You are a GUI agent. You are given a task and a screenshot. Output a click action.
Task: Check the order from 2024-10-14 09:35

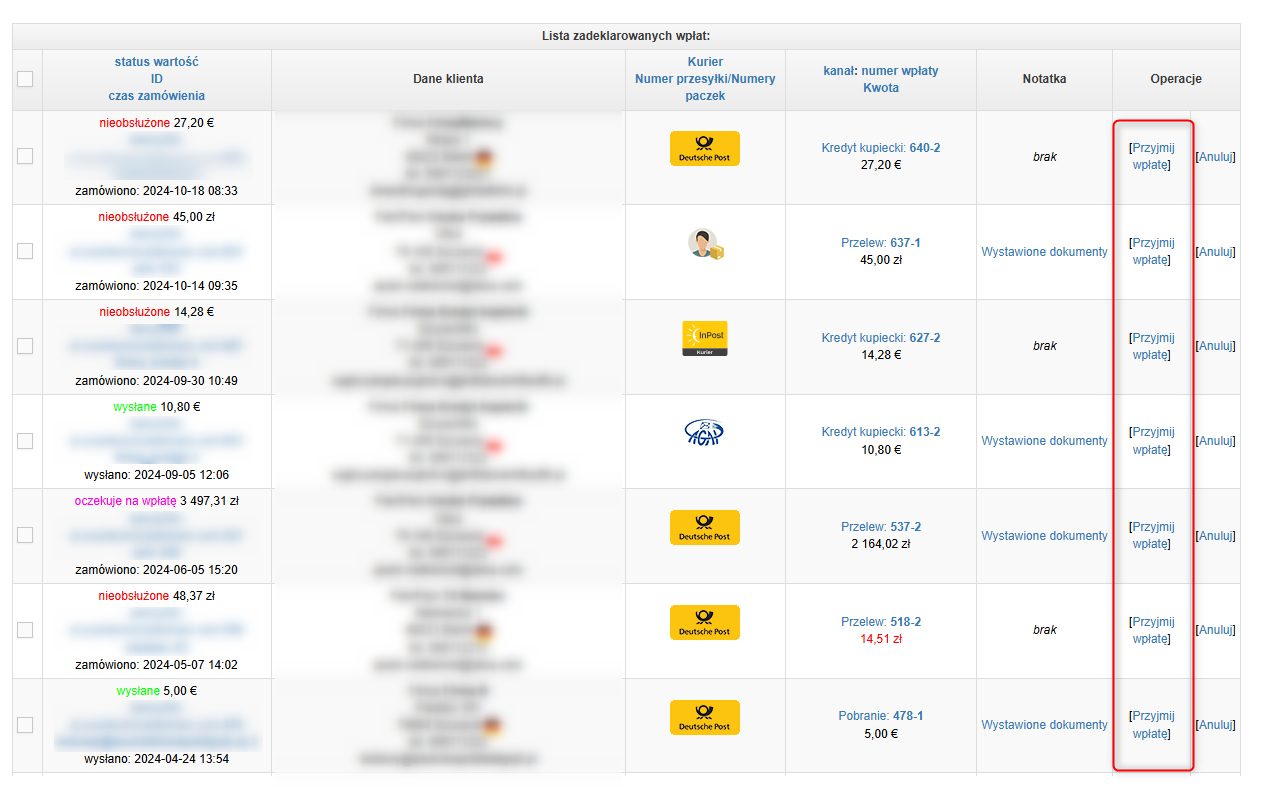[x=25, y=251]
